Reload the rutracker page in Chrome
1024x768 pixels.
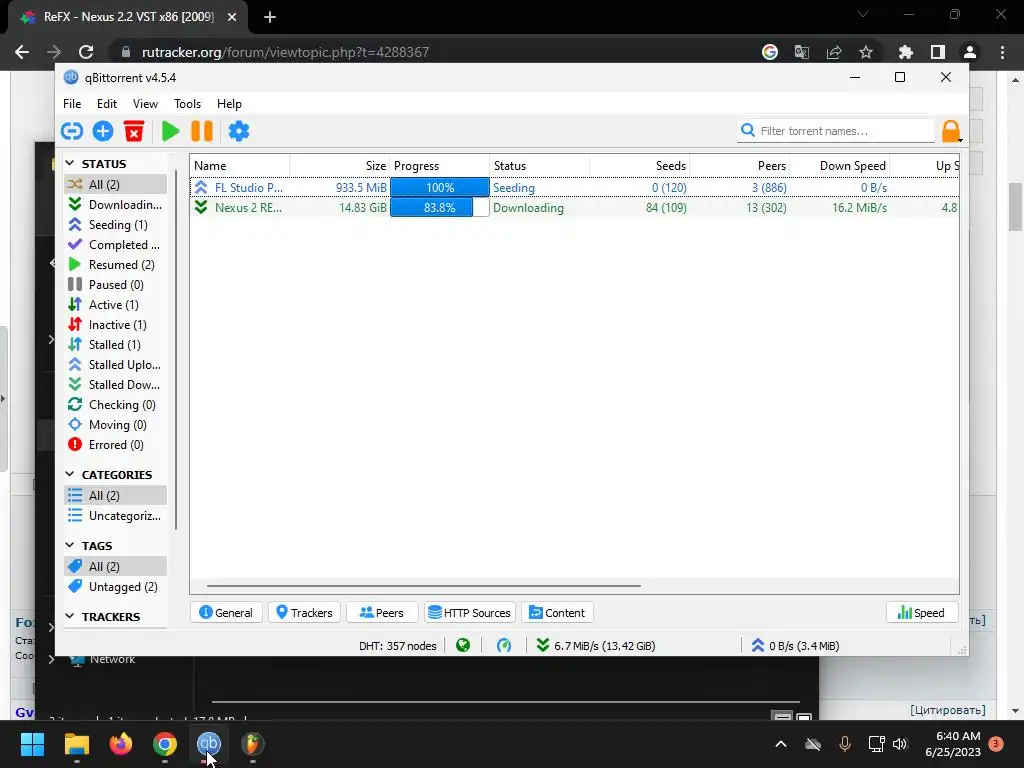click(86, 52)
